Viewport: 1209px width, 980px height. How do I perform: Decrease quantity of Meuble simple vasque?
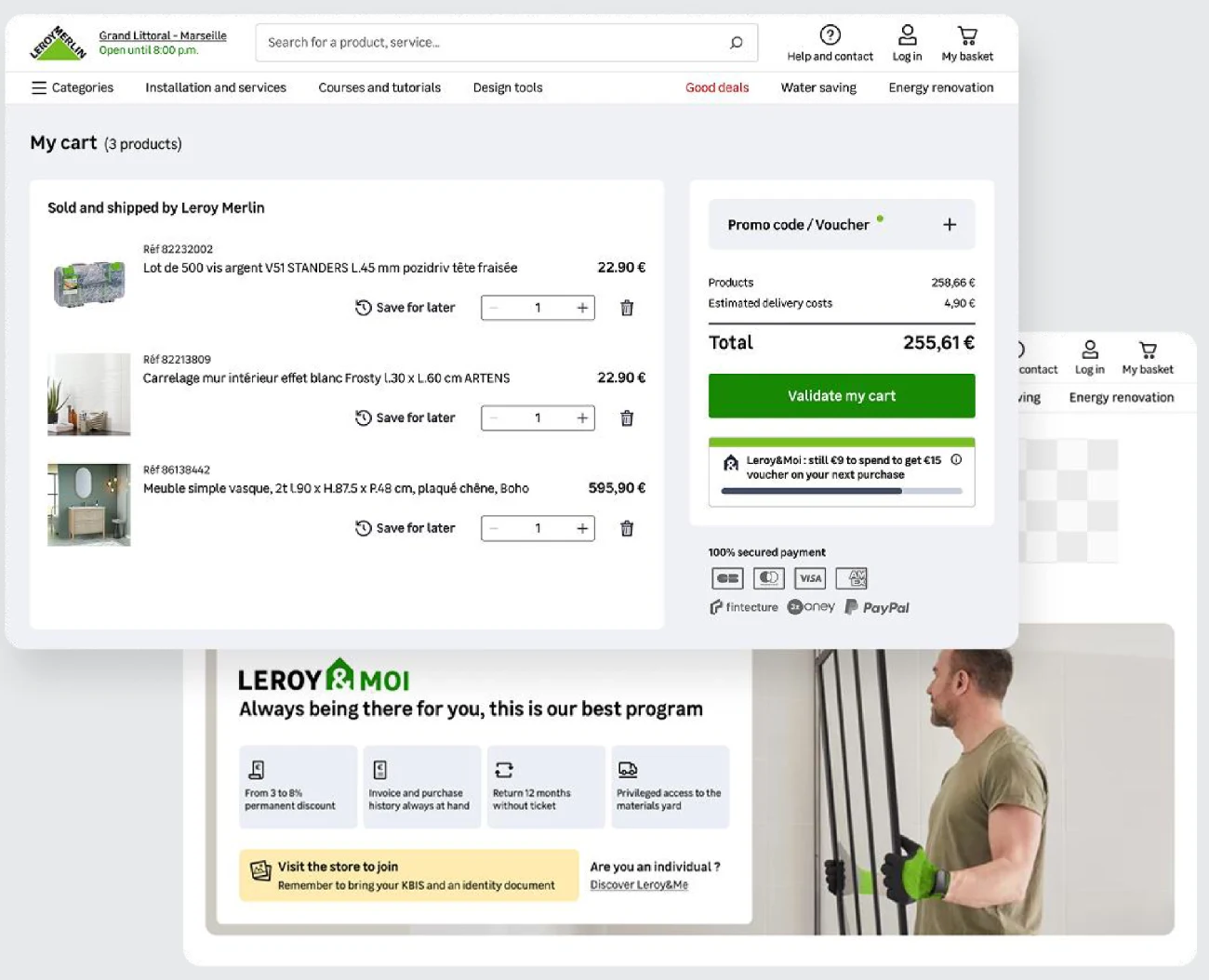pyautogui.click(x=494, y=528)
